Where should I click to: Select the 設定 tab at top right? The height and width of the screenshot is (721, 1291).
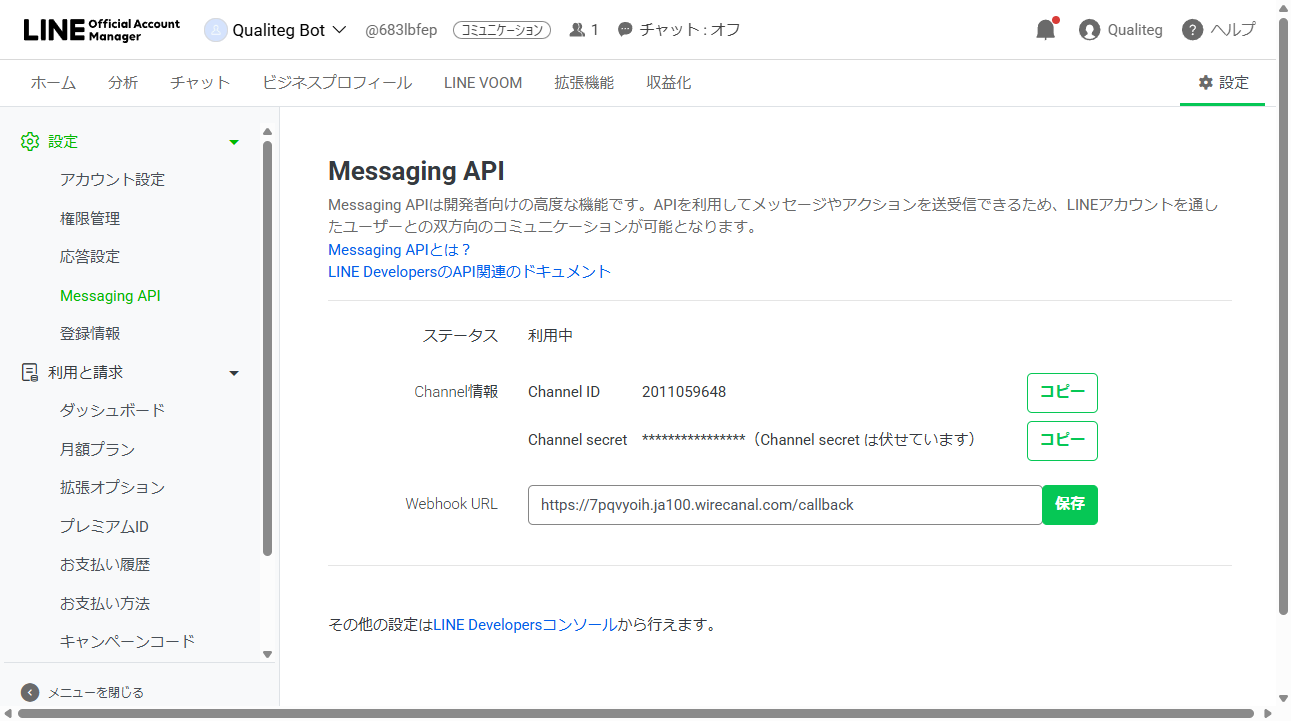click(x=1223, y=83)
